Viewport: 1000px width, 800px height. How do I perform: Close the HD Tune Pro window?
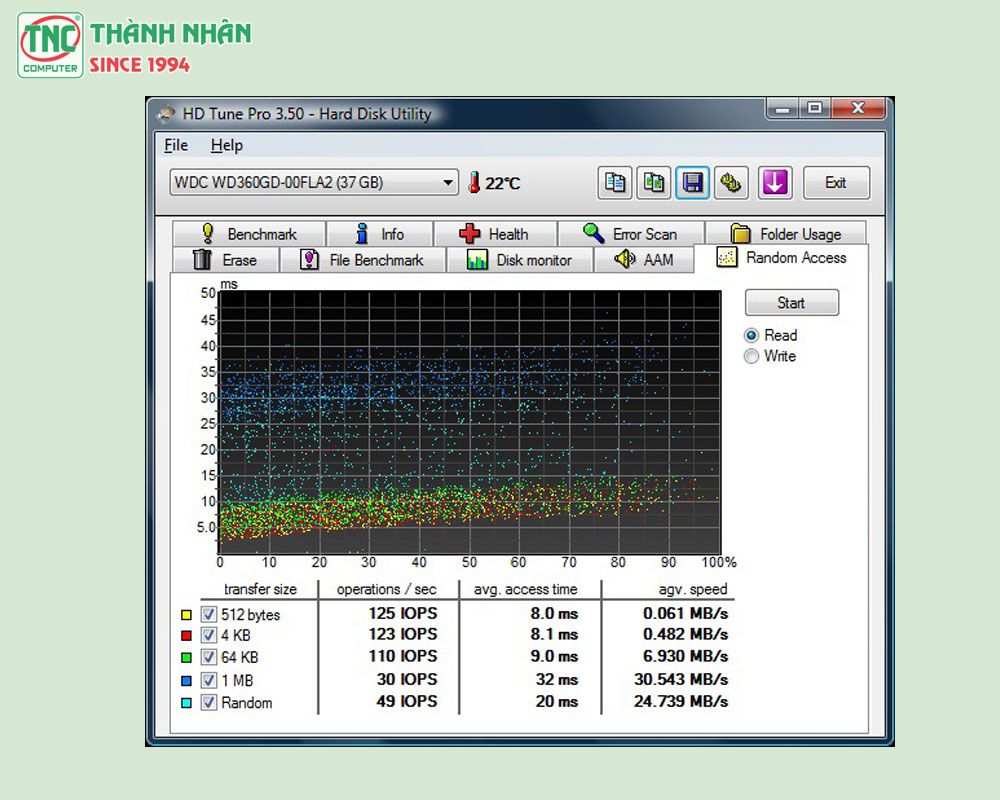coord(858,108)
